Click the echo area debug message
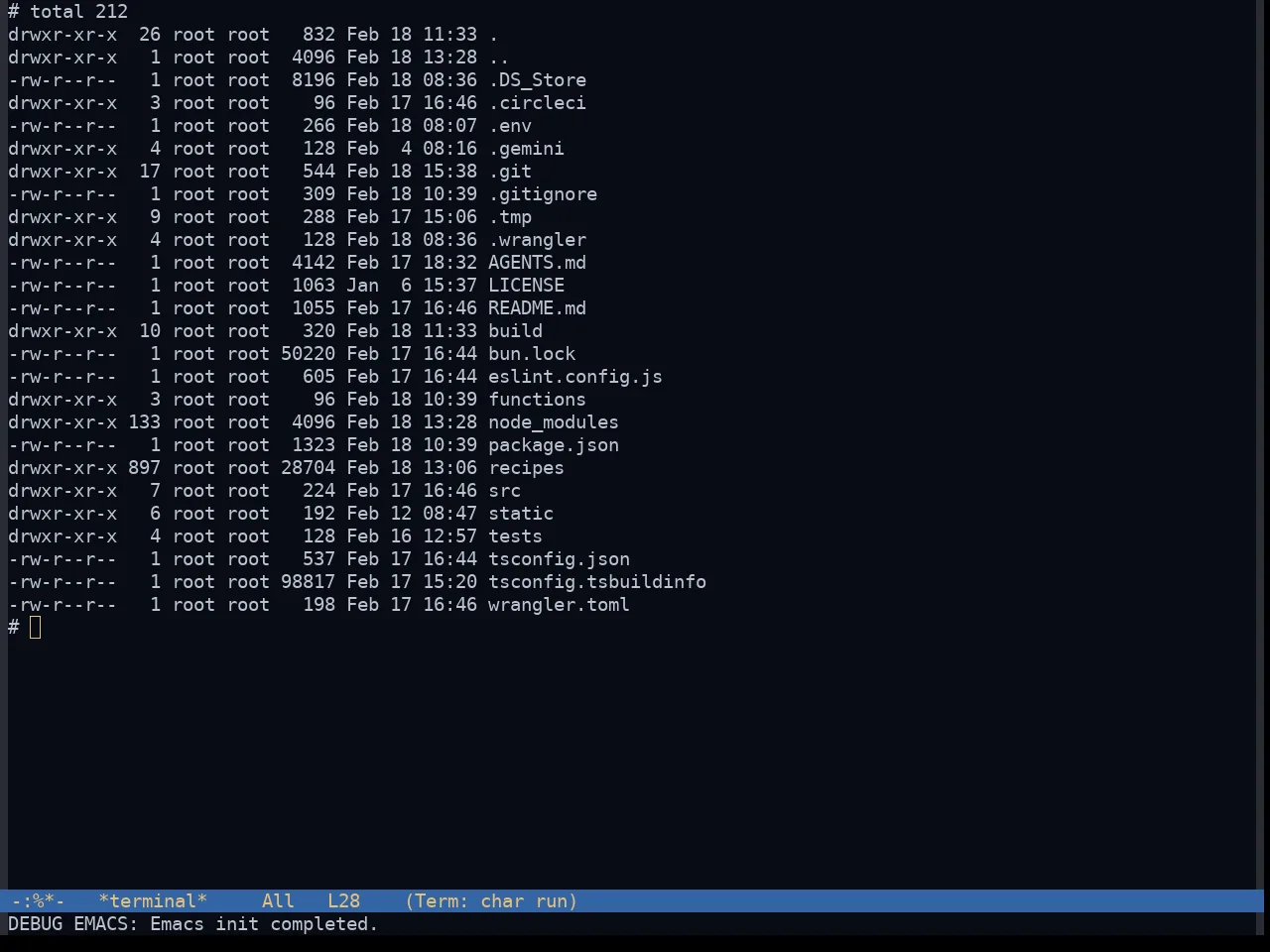 (x=193, y=924)
